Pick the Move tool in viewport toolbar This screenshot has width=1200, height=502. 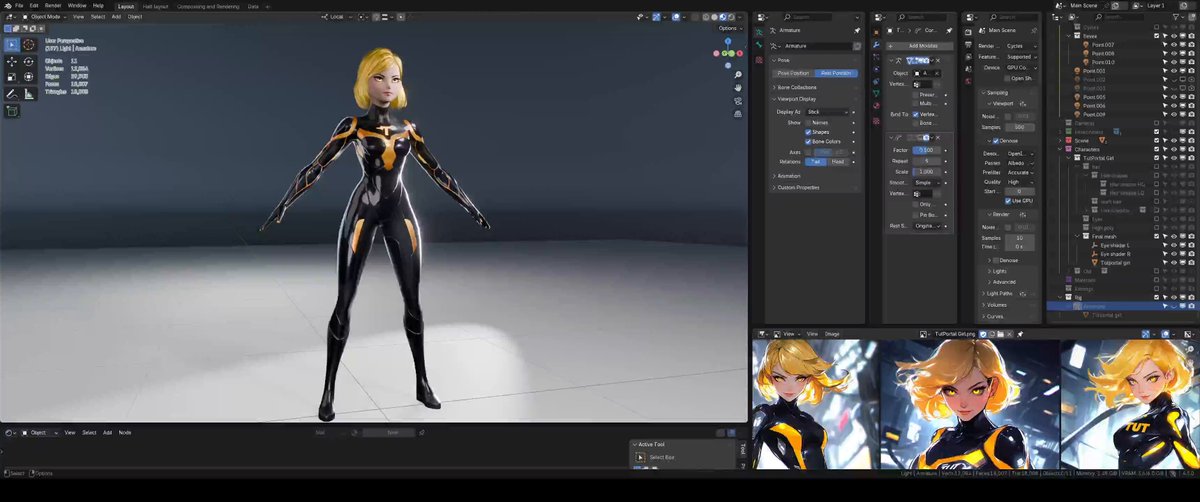pos(12,61)
